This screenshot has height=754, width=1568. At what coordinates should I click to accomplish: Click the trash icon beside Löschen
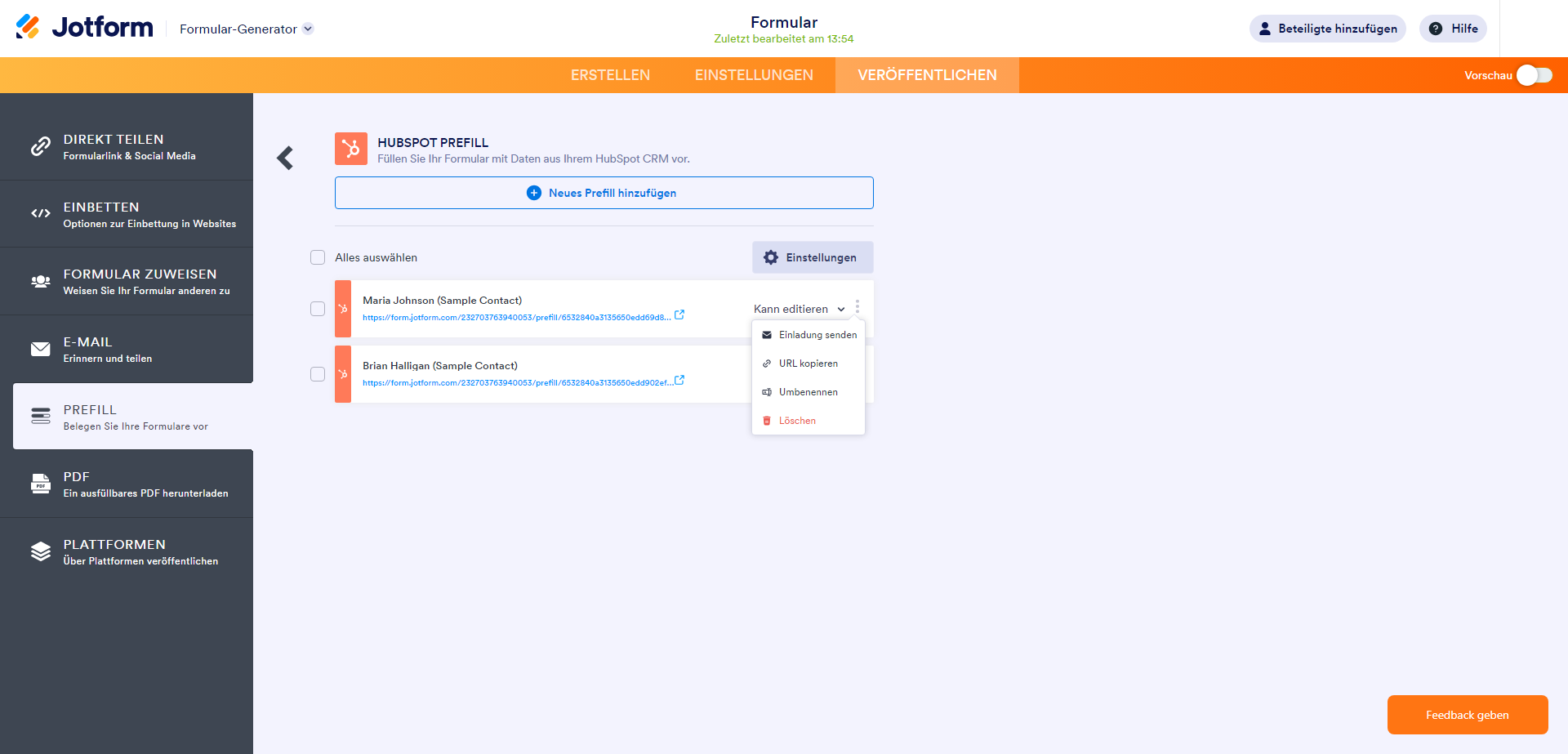767,421
